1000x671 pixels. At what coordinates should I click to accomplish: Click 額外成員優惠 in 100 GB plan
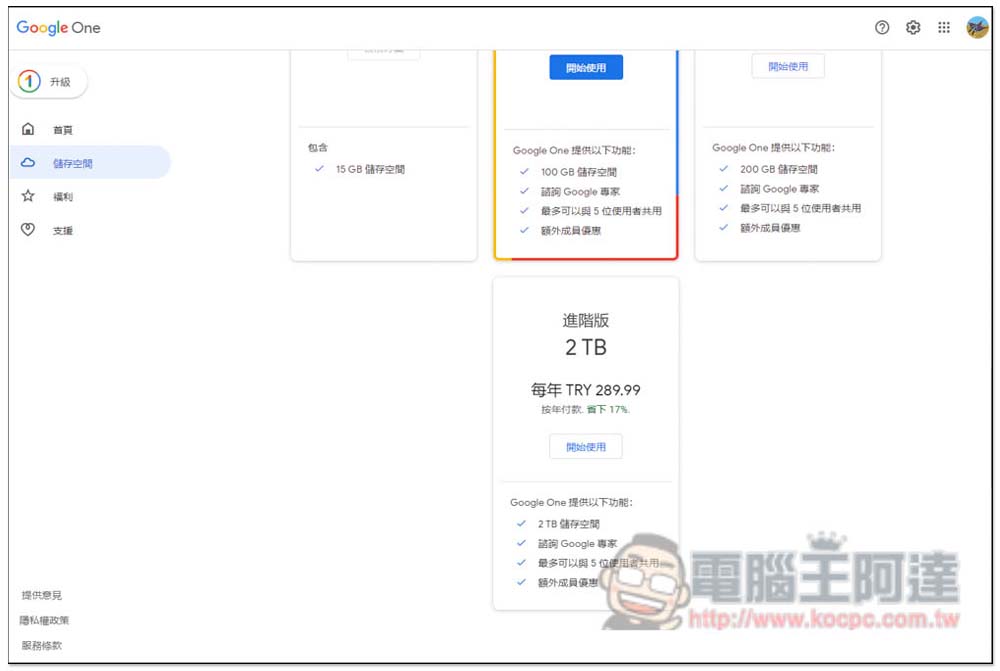pyautogui.click(x=570, y=230)
